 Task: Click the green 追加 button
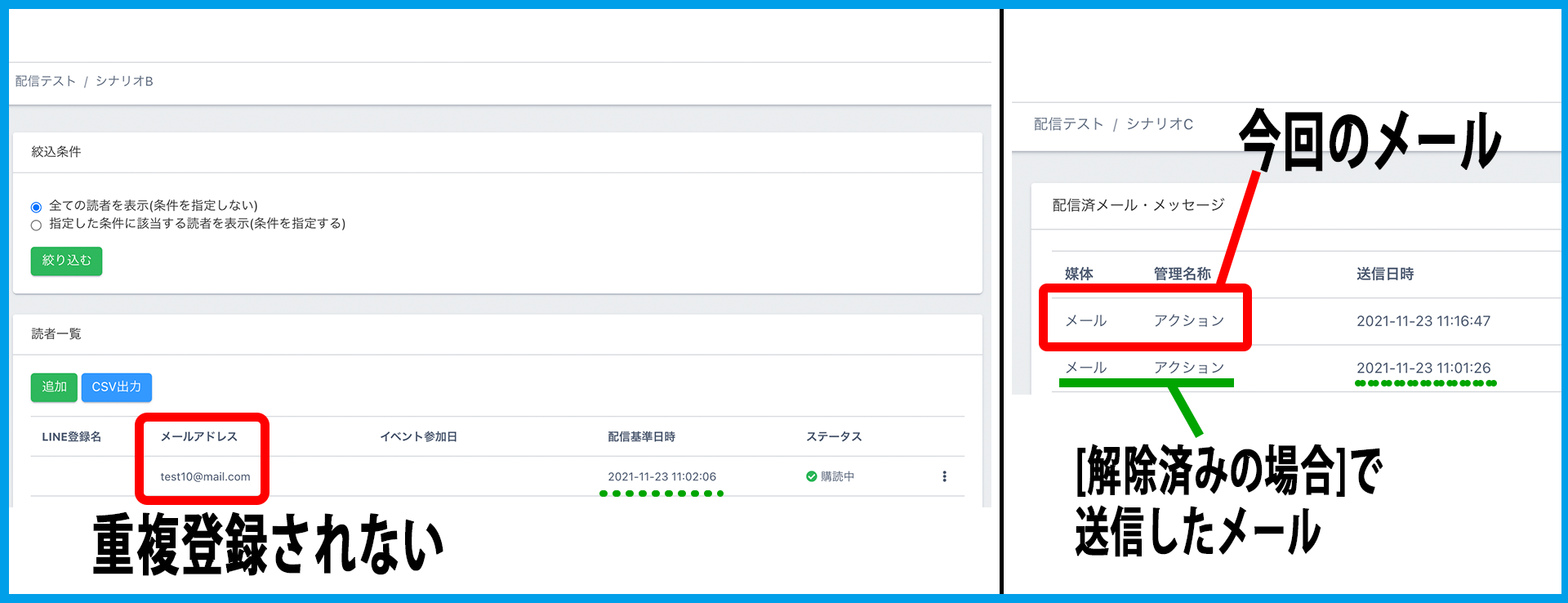54,387
